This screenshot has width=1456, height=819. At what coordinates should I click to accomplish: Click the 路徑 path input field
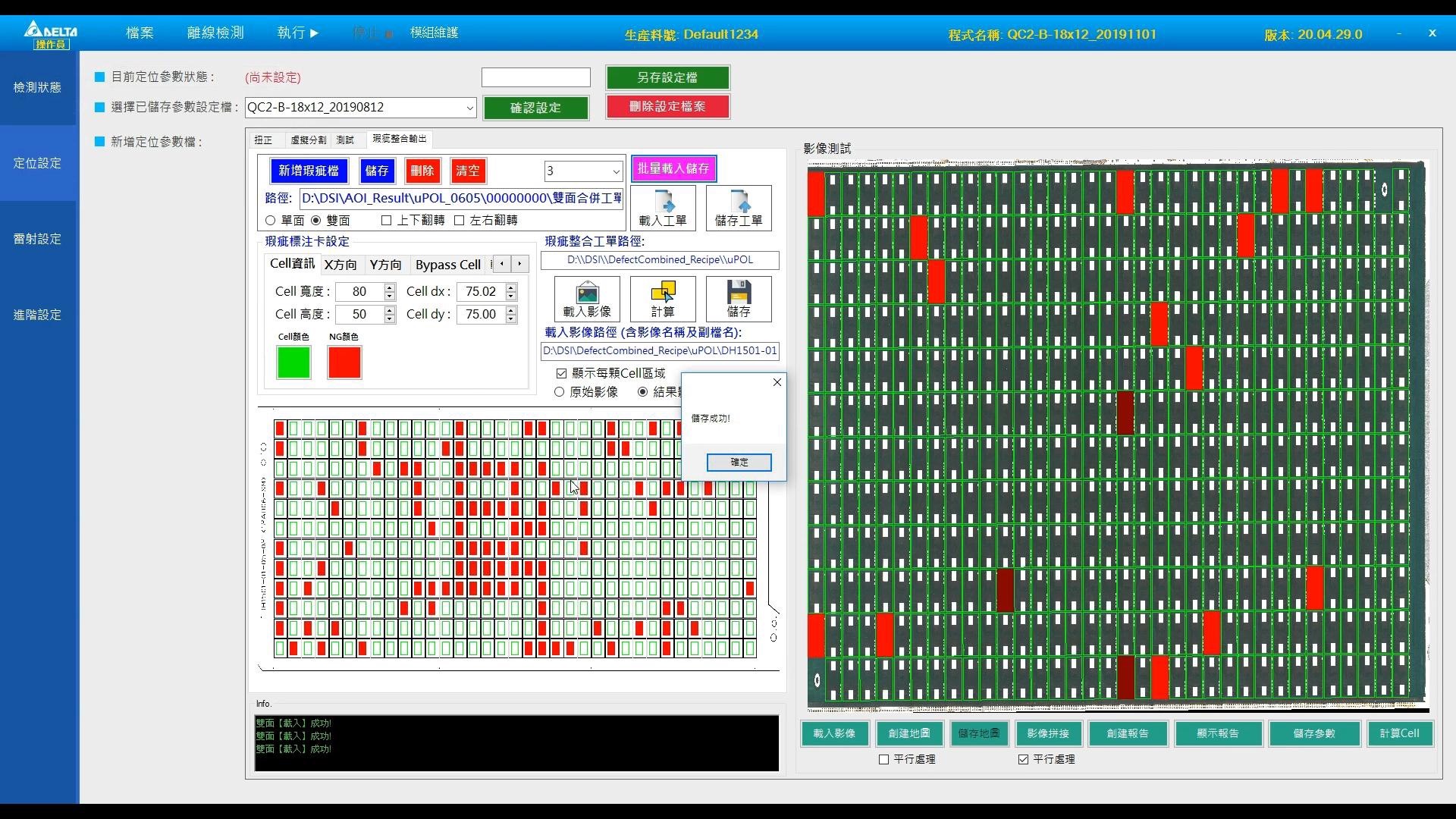coord(461,199)
